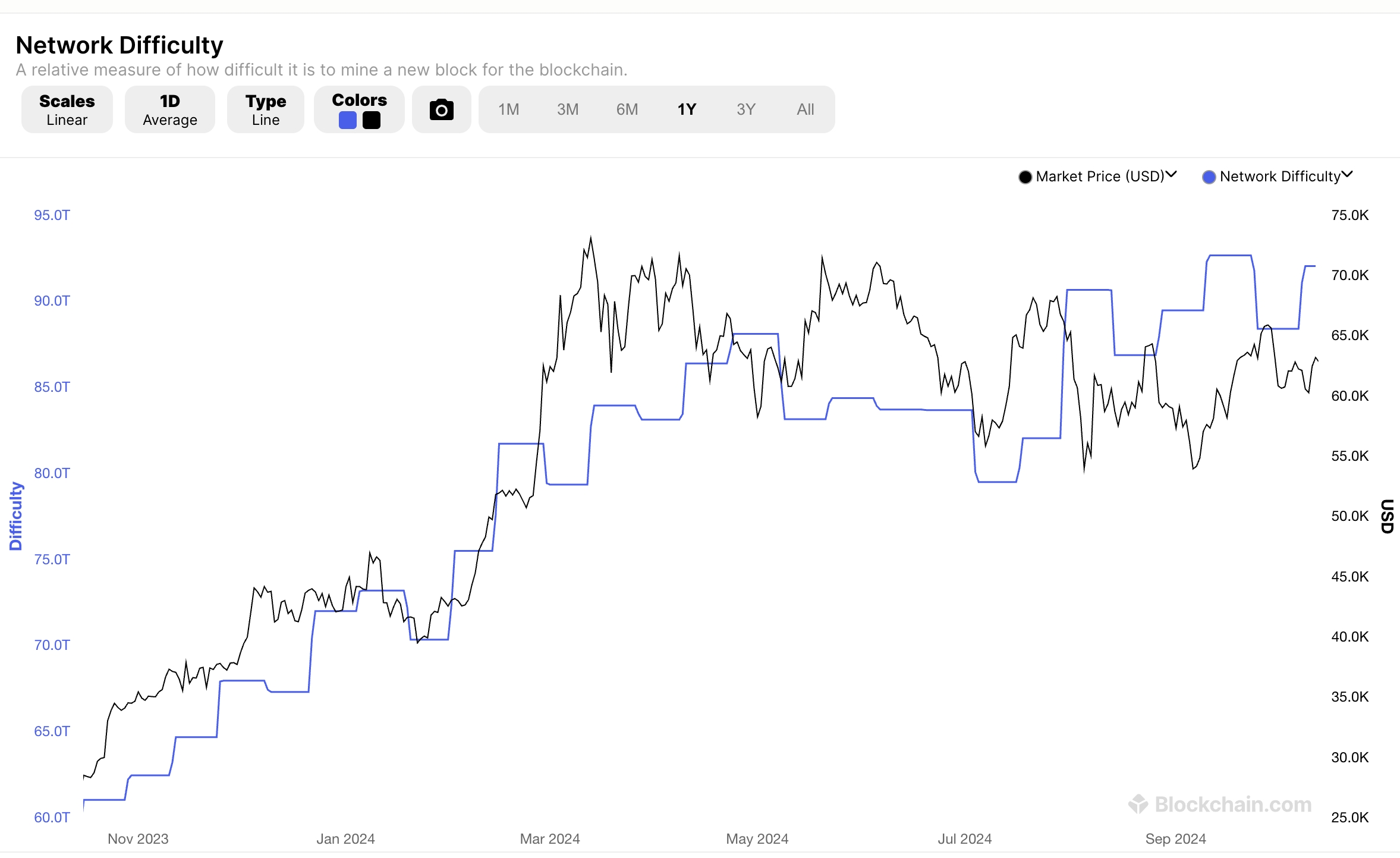The width and height of the screenshot is (1400, 858).
Task: Click the black Market Price legend dot
Action: pos(1025,177)
